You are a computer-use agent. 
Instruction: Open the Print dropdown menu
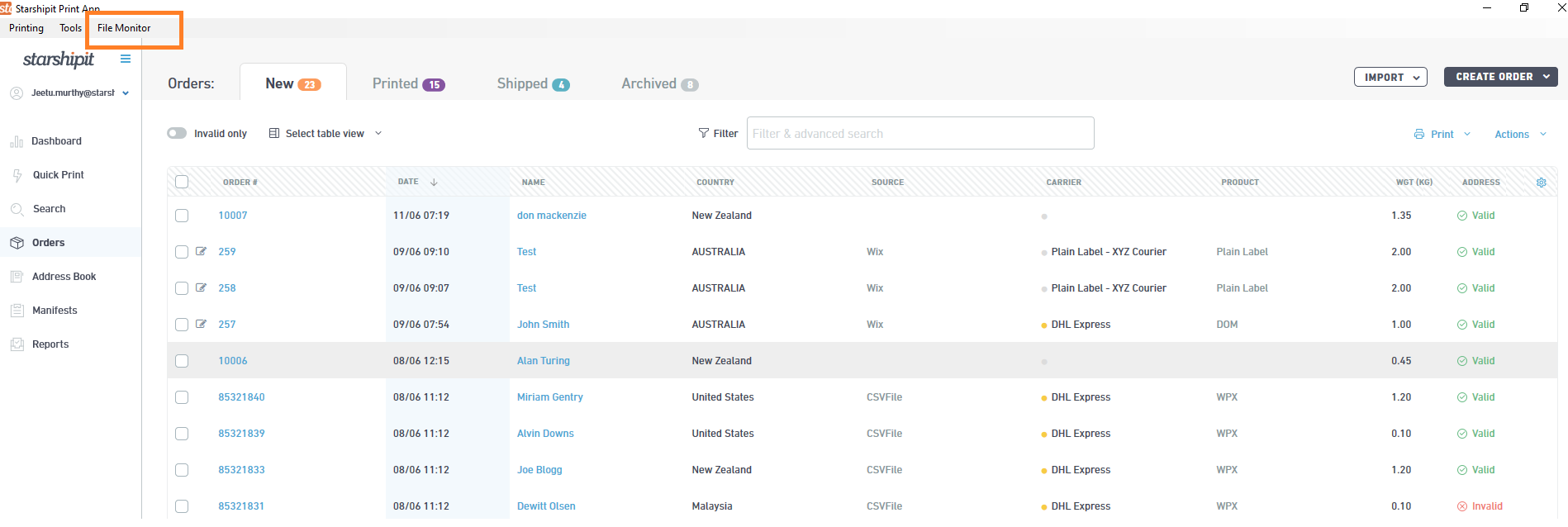[x=1442, y=134]
